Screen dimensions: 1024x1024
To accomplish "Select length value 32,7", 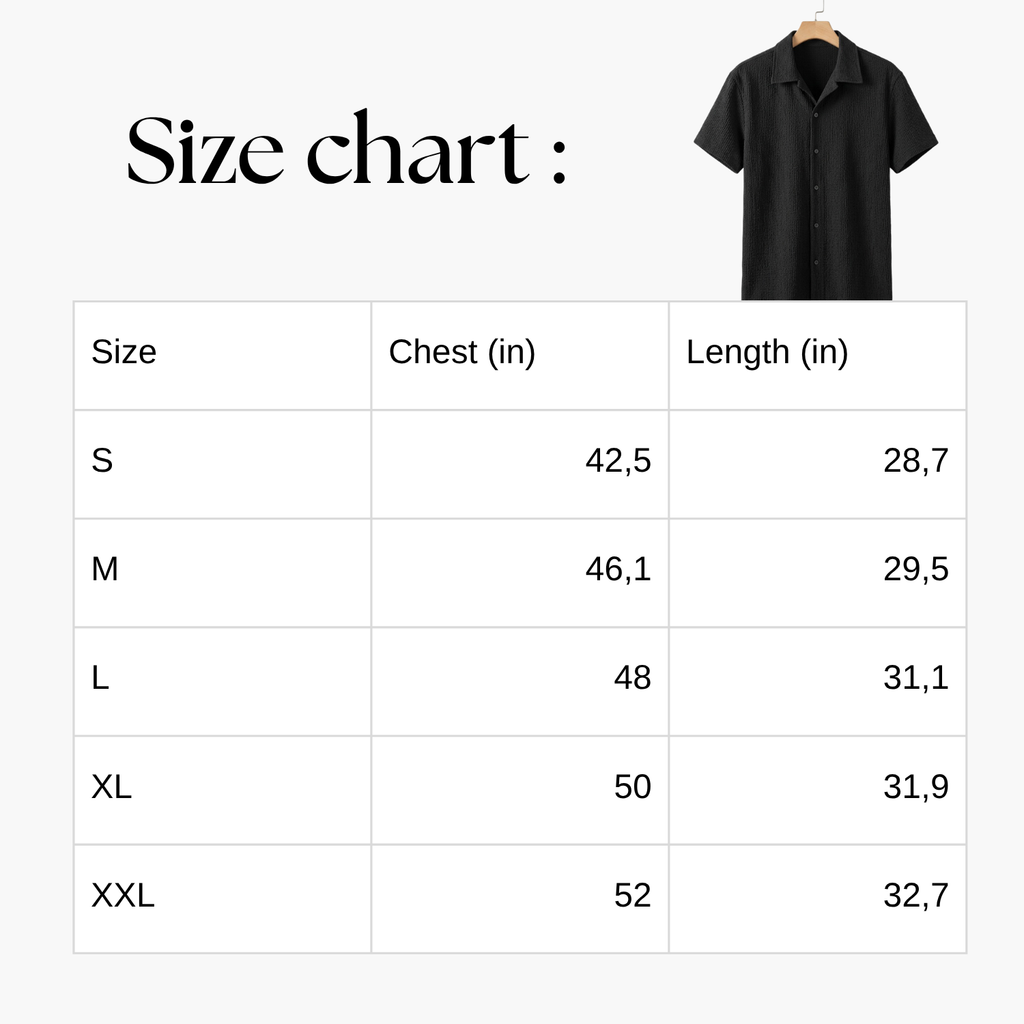I will 916,895.
